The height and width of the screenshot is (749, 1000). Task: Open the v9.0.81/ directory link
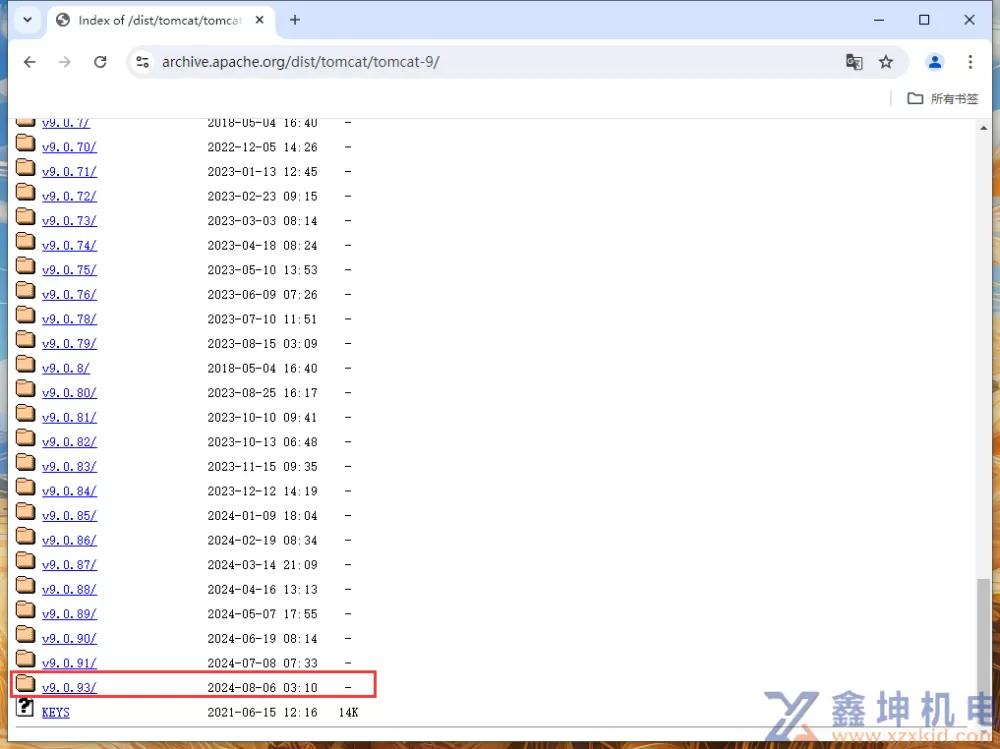tap(69, 418)
